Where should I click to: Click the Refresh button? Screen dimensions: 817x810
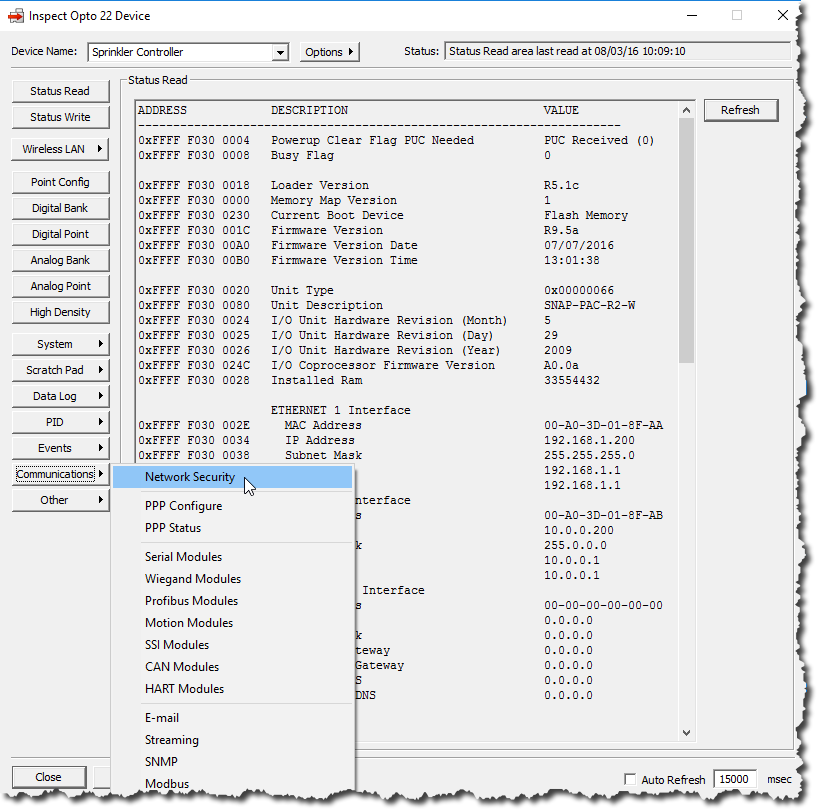pos(740,110)
